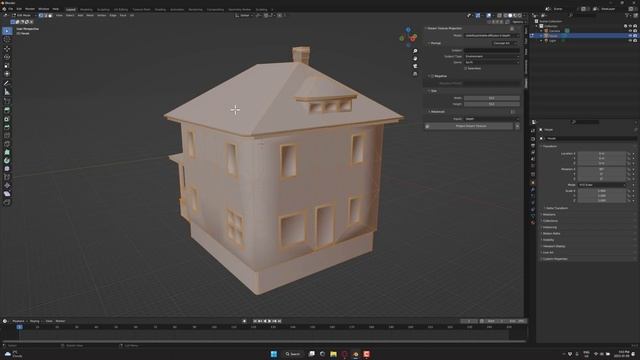Screen dimensions: 640x360
Task: Hide the House object in outliner
Action: (630, 36)
